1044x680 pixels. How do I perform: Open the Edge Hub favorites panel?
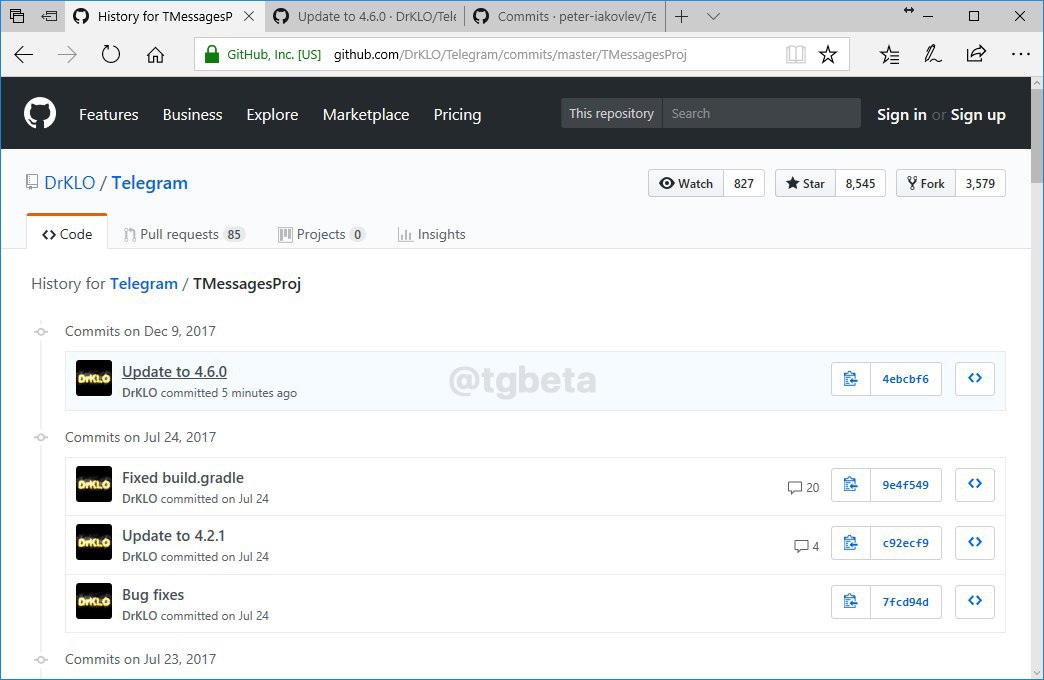pyautogui.click(x=889, y=55)
